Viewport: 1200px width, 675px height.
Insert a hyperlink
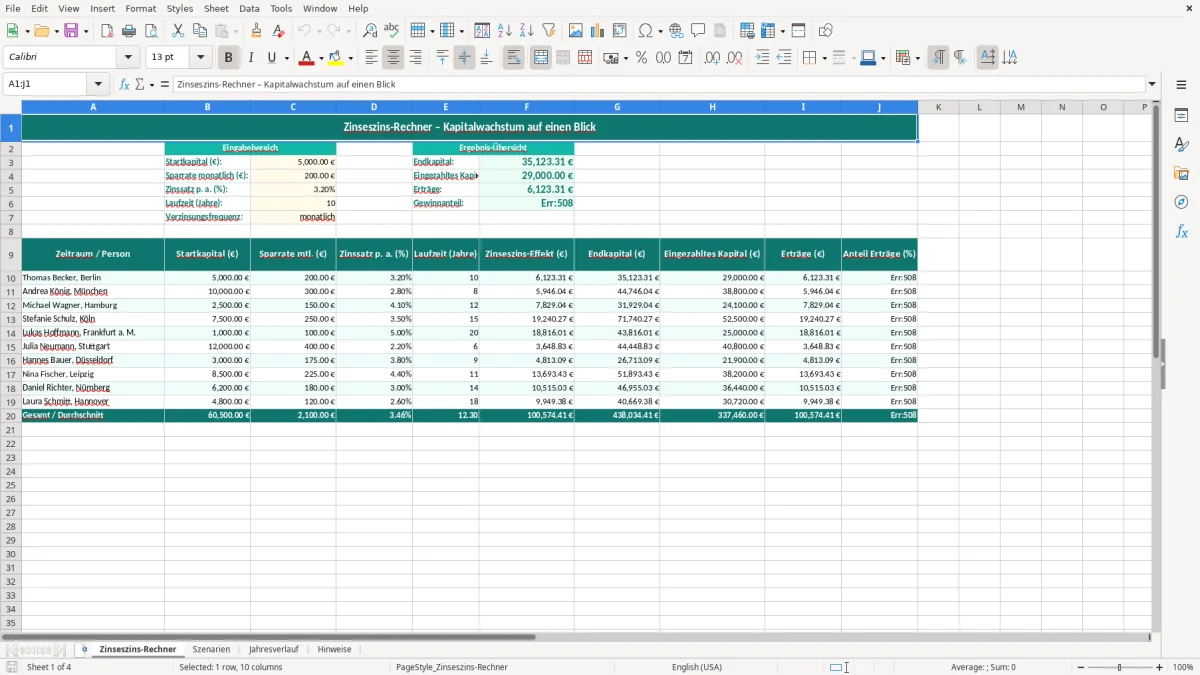676,31
